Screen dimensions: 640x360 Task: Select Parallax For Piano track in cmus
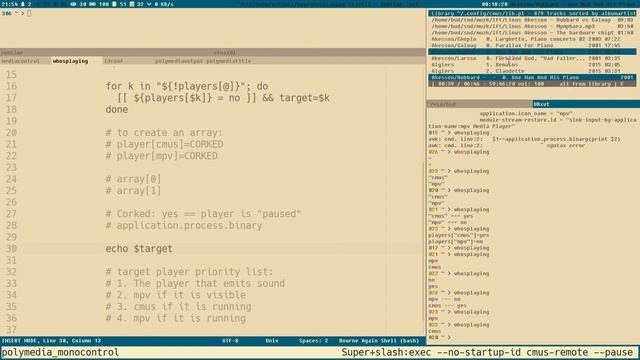(532, 46)
